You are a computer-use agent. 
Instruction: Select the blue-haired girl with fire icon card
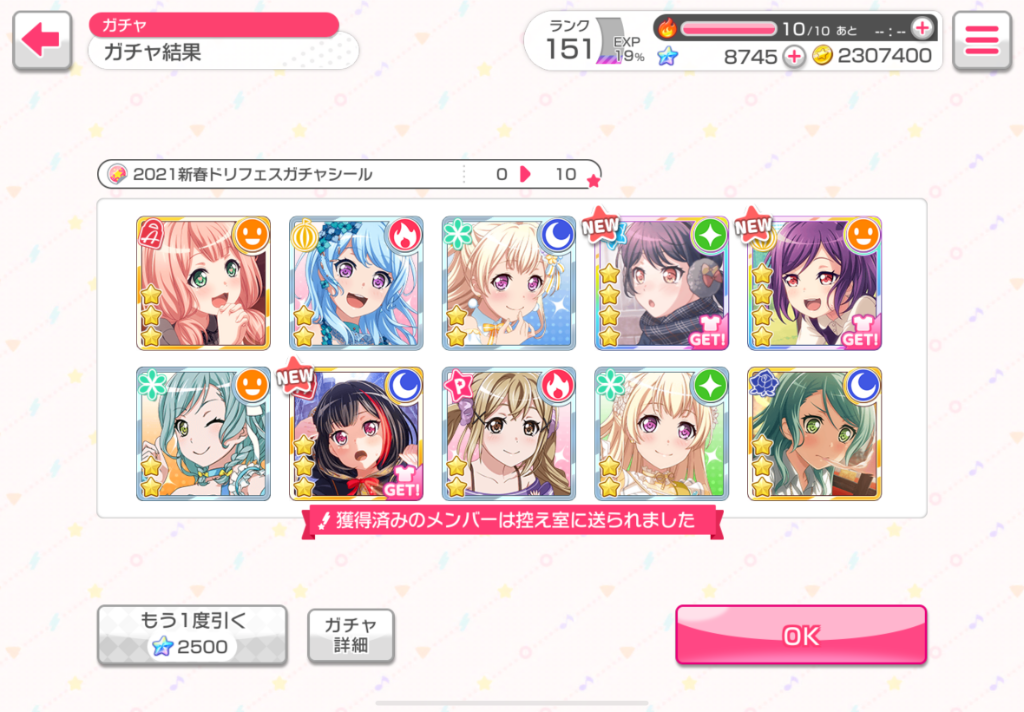point(356,283)
